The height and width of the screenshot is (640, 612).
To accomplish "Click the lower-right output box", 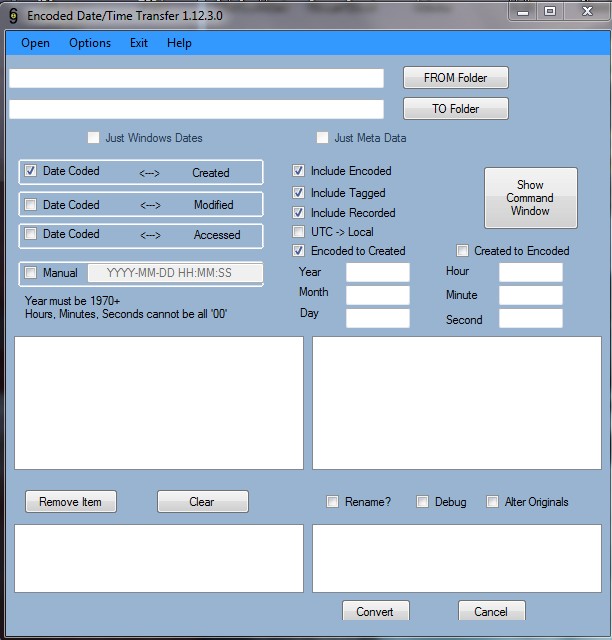I will [457, 558].
